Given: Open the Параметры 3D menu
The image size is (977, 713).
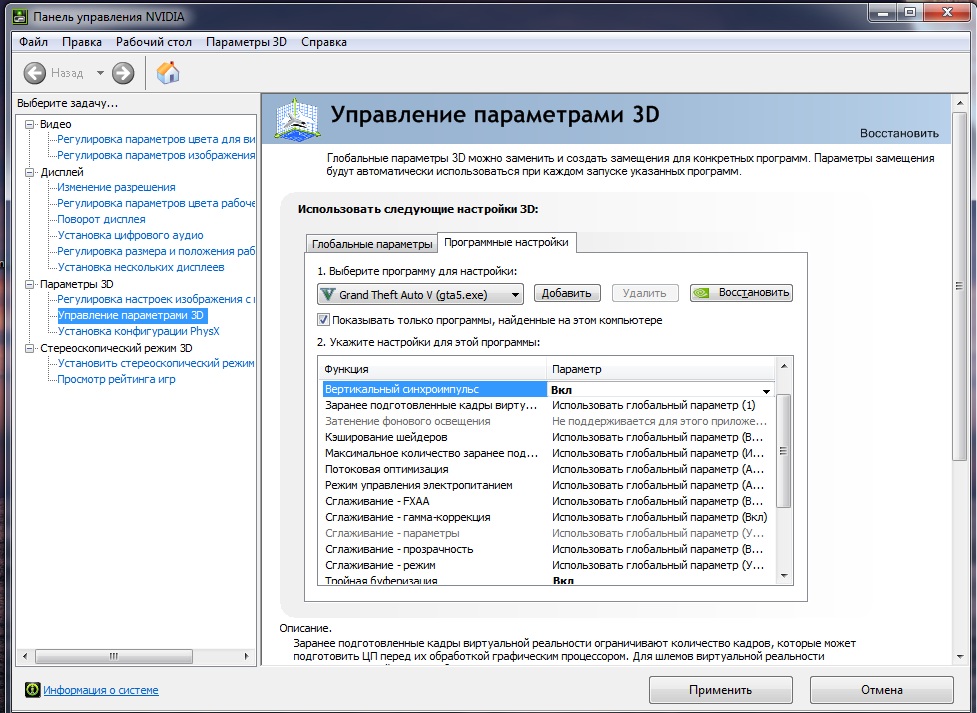Looking at the screenshot, I should tap(246, 42).
